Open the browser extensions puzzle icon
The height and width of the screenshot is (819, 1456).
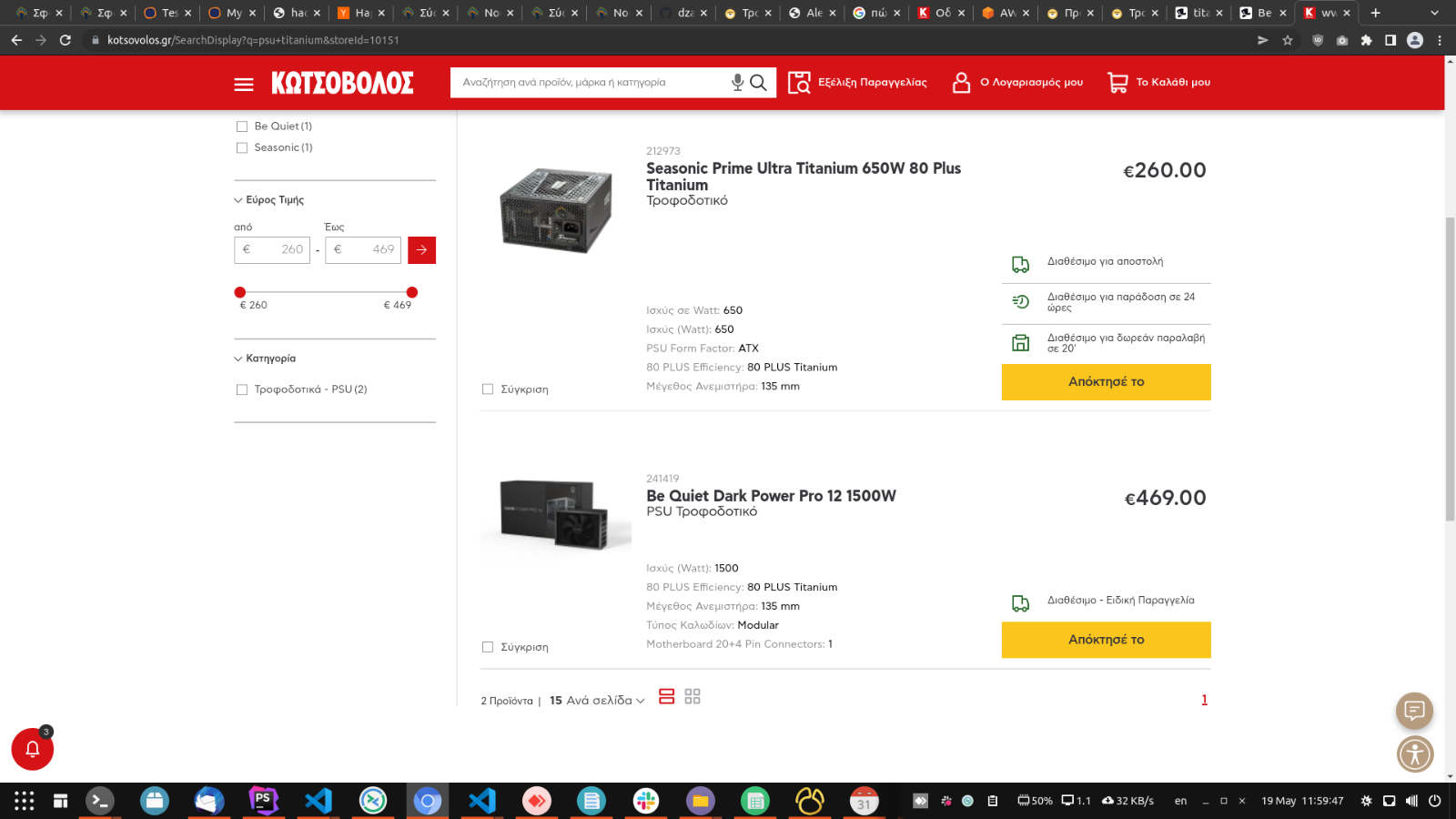[1366, 40]
